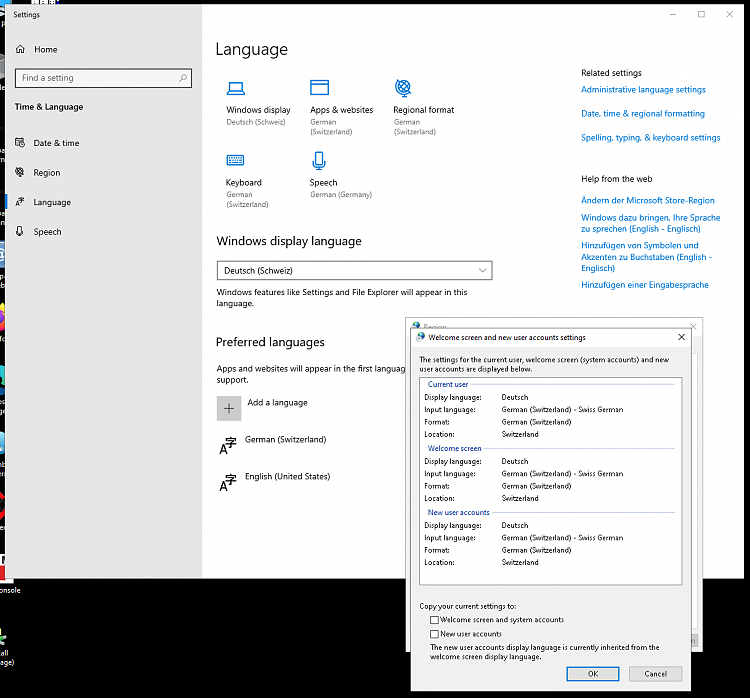Click the Keyboard icon tile

[x=235, y=160]
